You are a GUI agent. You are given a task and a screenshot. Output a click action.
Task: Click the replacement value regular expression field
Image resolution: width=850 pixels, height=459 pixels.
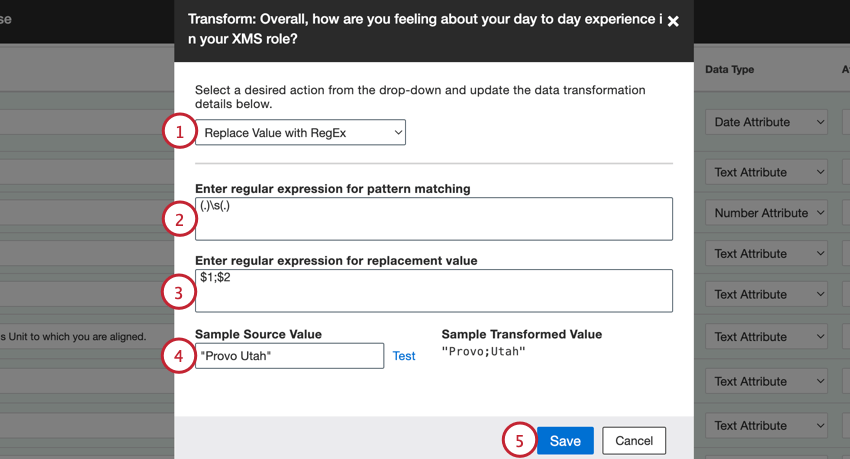pyautogui.click(x=433, y=290)
